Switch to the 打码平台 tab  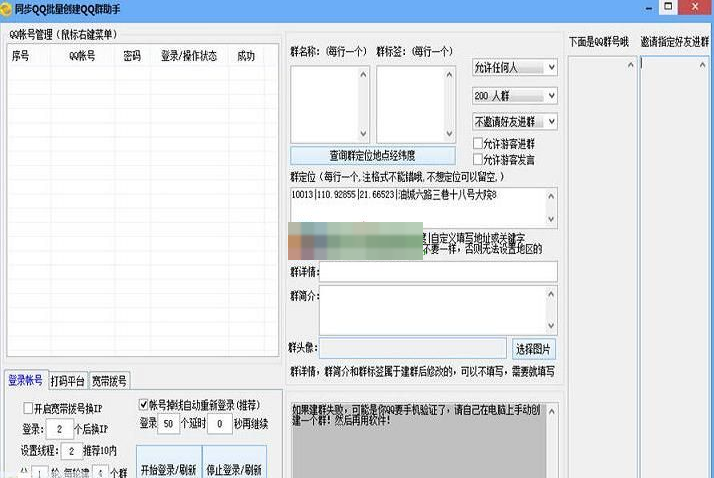tap(67, 381)
